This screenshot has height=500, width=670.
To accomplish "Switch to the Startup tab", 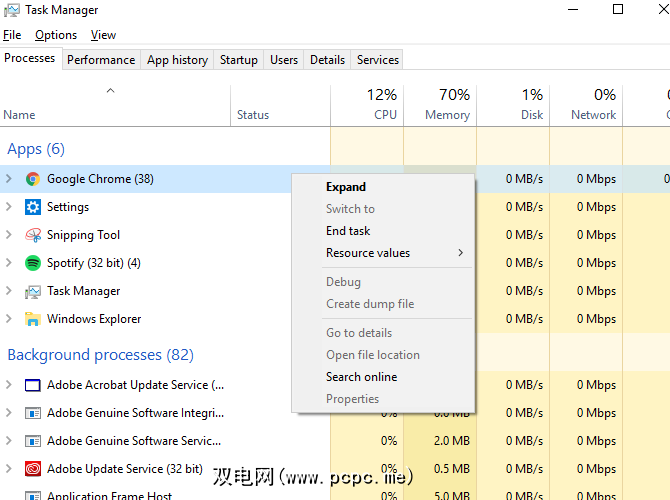I will click(239, 60).
